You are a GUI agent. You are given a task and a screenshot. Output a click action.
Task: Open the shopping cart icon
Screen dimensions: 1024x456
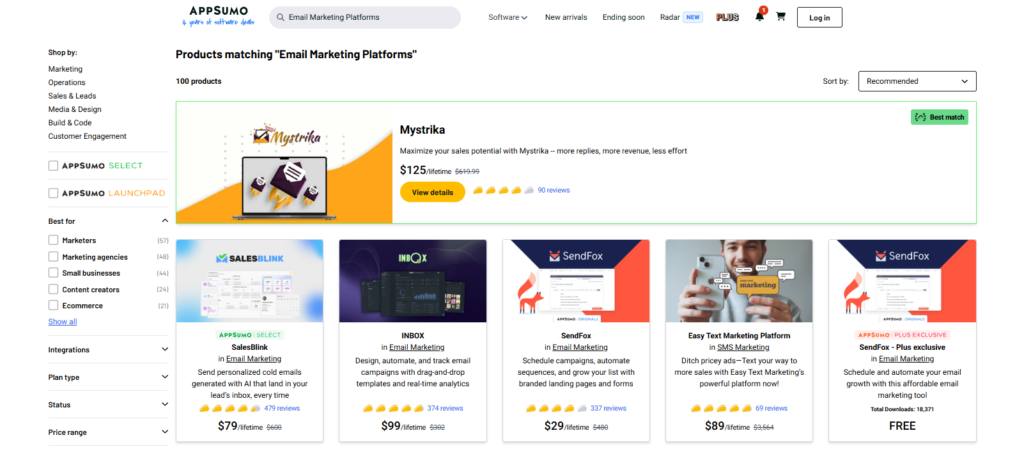coord(780,17)
